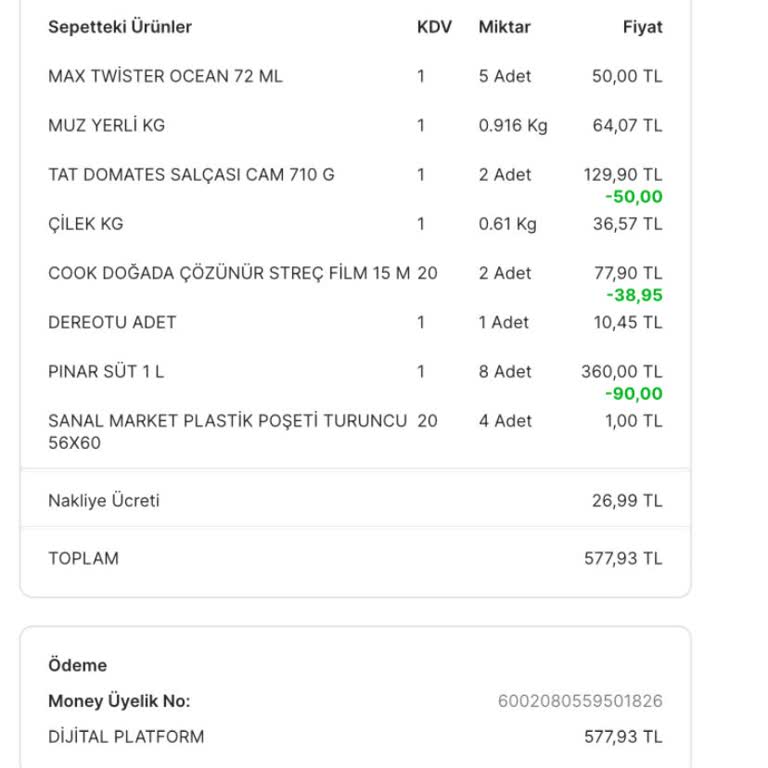The height and width of the screenshot is (768, 768).
Task: Click the KDV column header
Action: point(434,27)
